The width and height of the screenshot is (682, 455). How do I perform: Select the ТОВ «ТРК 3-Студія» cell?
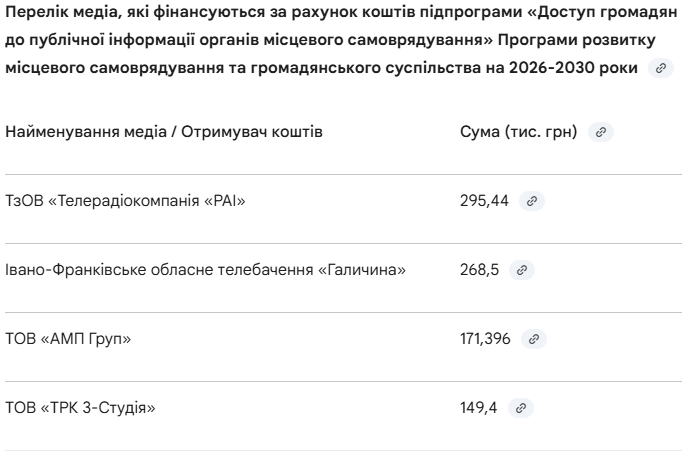click(81, 409)
